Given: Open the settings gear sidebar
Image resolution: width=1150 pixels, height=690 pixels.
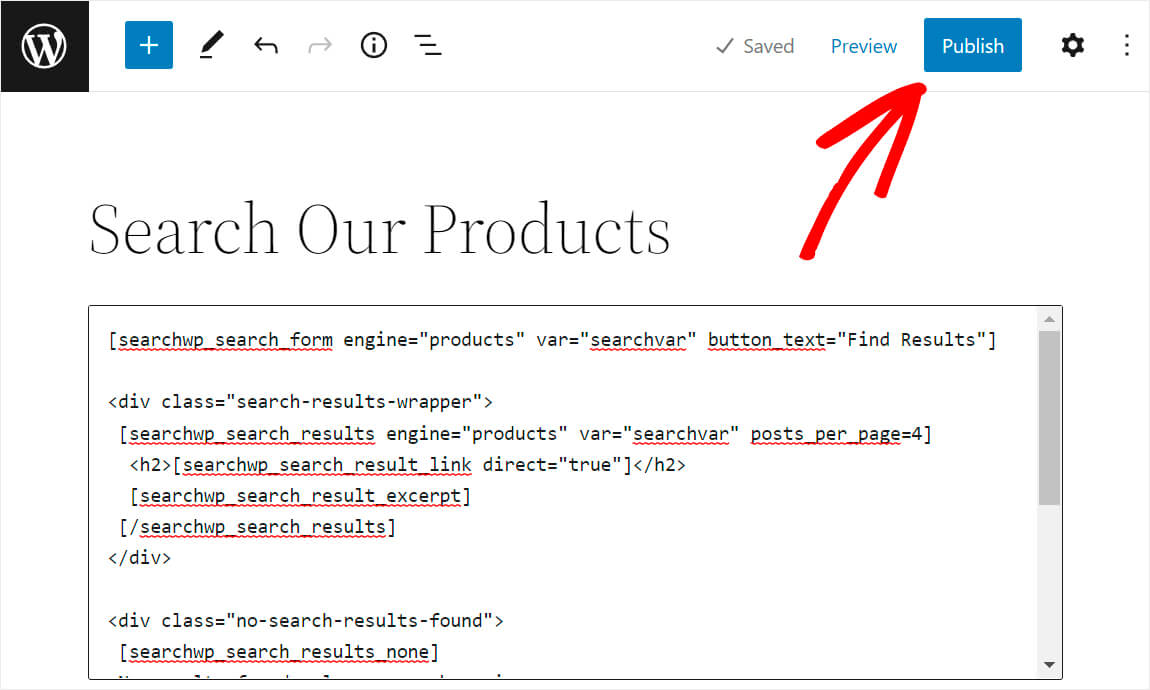Looking at the screenshot, I should pos(1072,45).
